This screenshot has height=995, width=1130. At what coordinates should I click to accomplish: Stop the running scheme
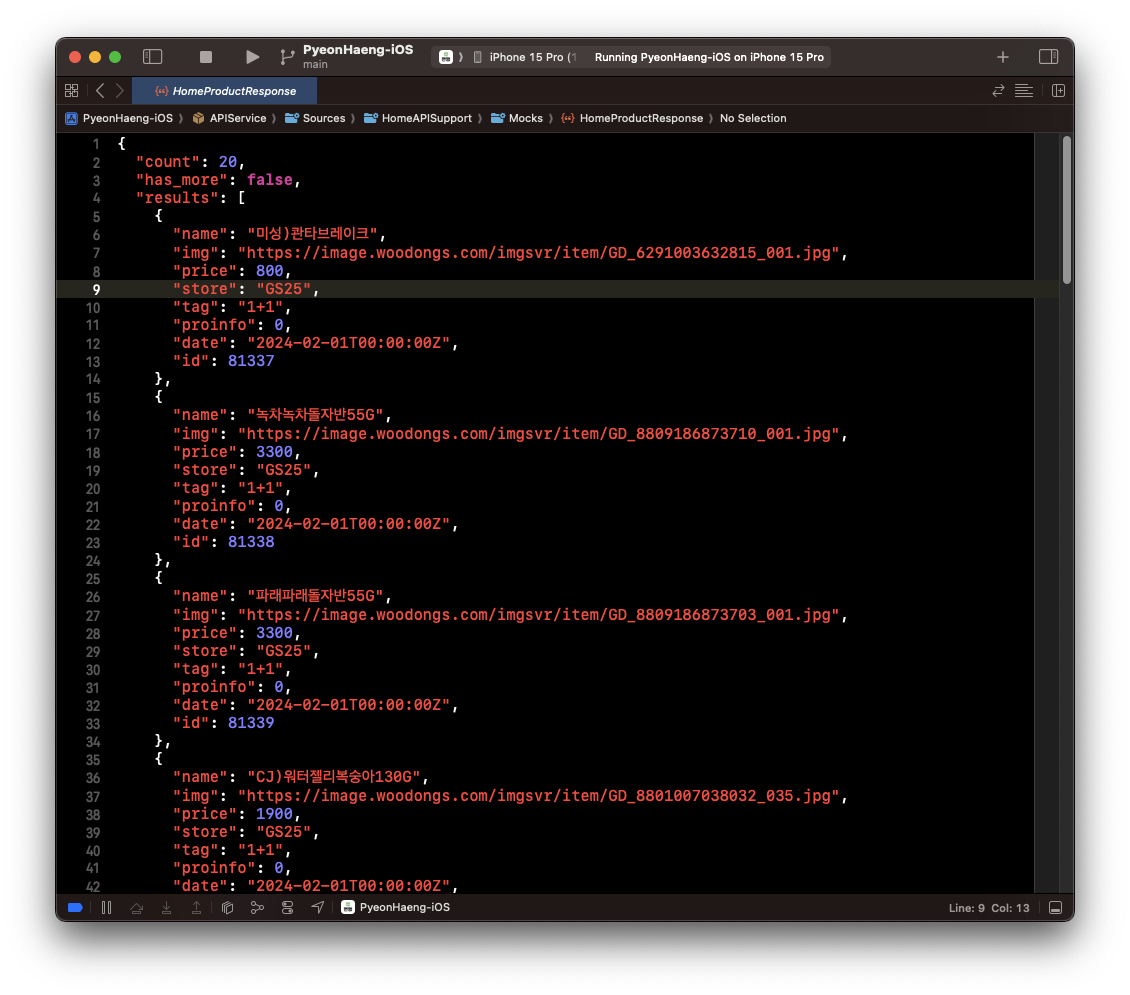pos(205,56)
